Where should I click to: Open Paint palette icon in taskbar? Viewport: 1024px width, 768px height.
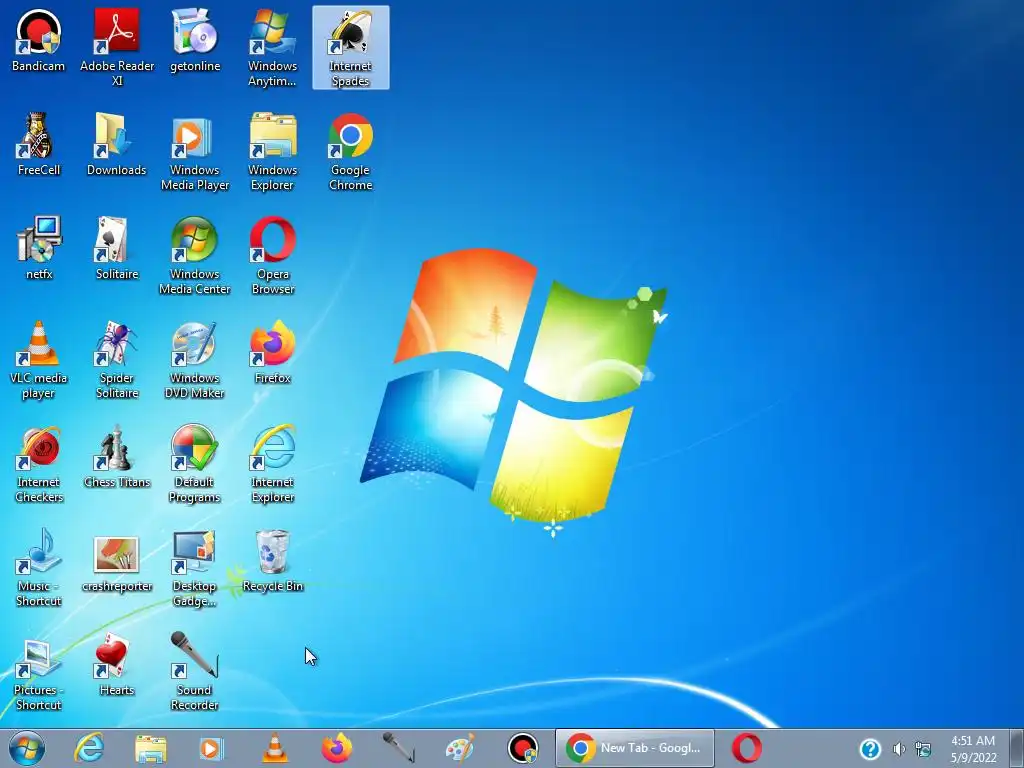460,748
